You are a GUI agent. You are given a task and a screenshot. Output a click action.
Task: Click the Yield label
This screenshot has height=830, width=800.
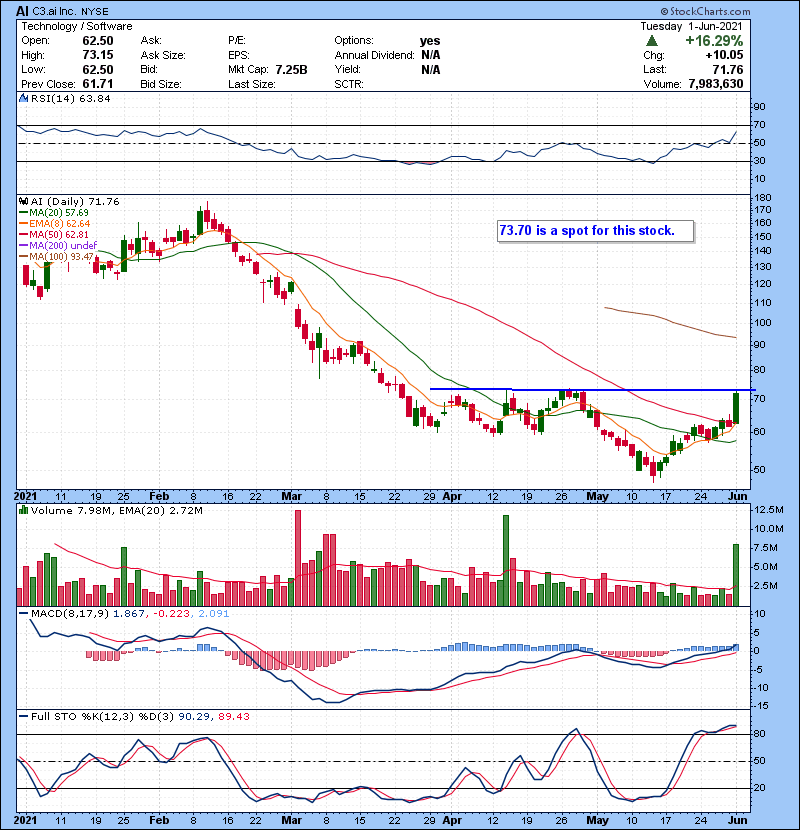(347, 69)
